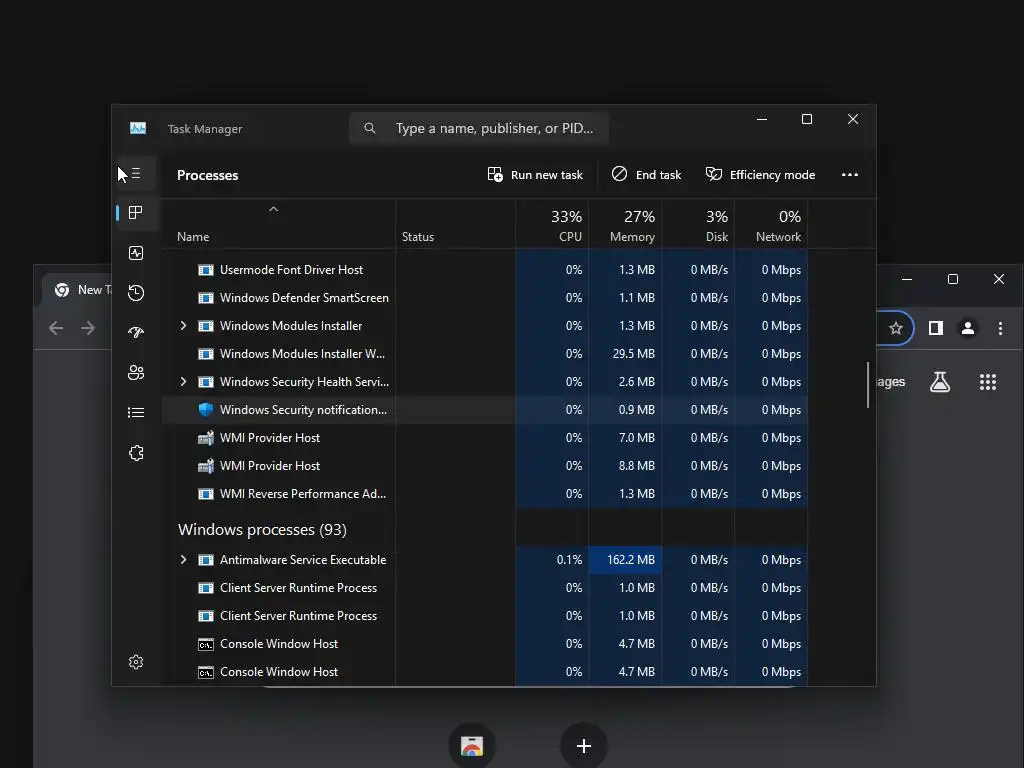
Task: Click Chrome back arrow
Action: coord(56,328)
